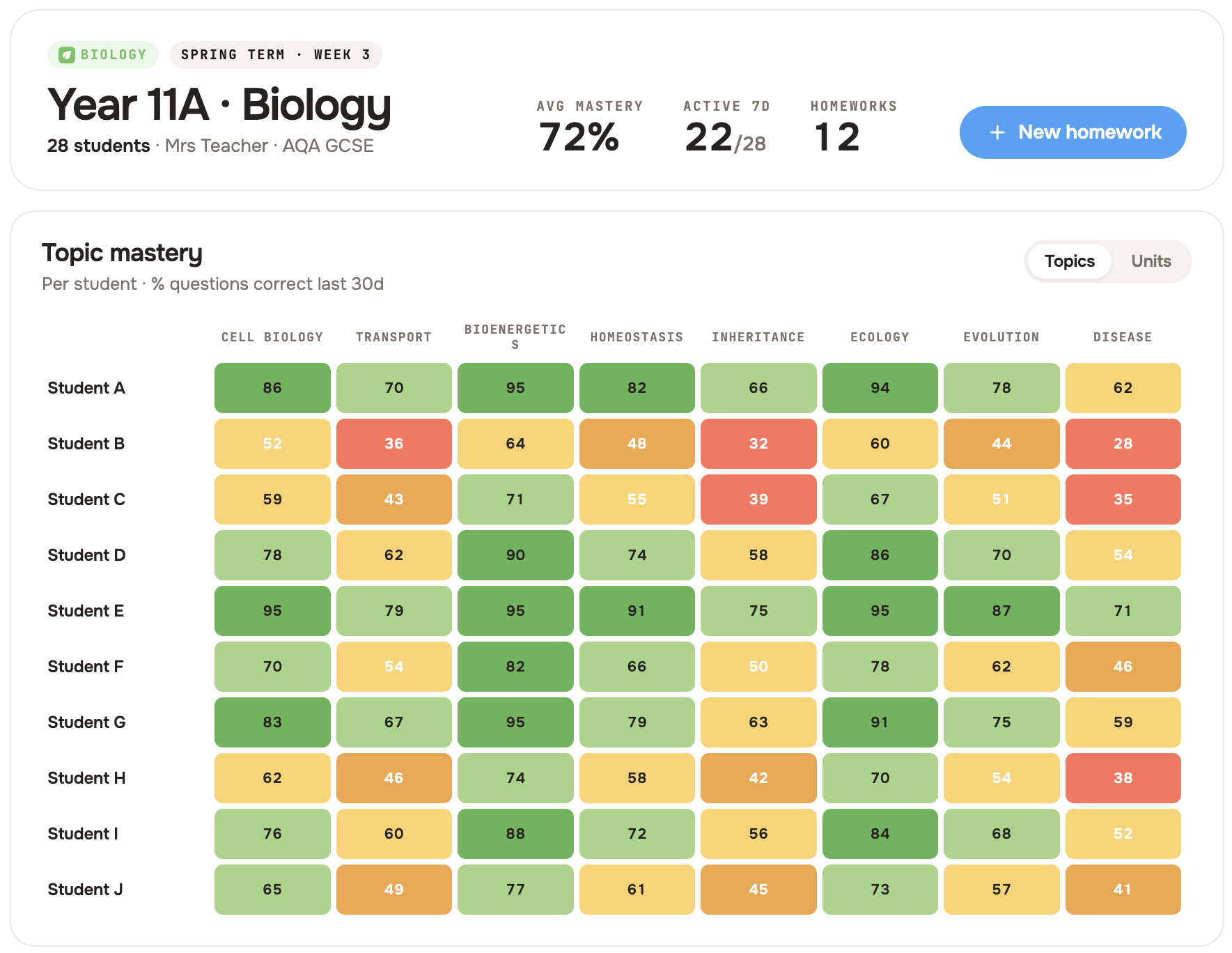Select the Disease column header

pyautogui.click(x=1123, y=337)
